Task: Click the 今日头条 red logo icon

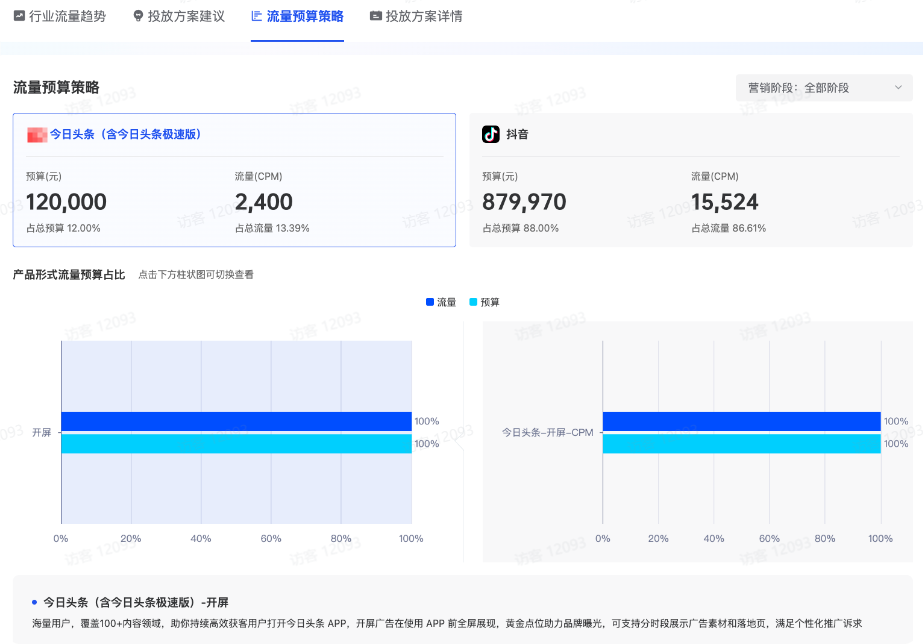Action: (x=36, y=135)
